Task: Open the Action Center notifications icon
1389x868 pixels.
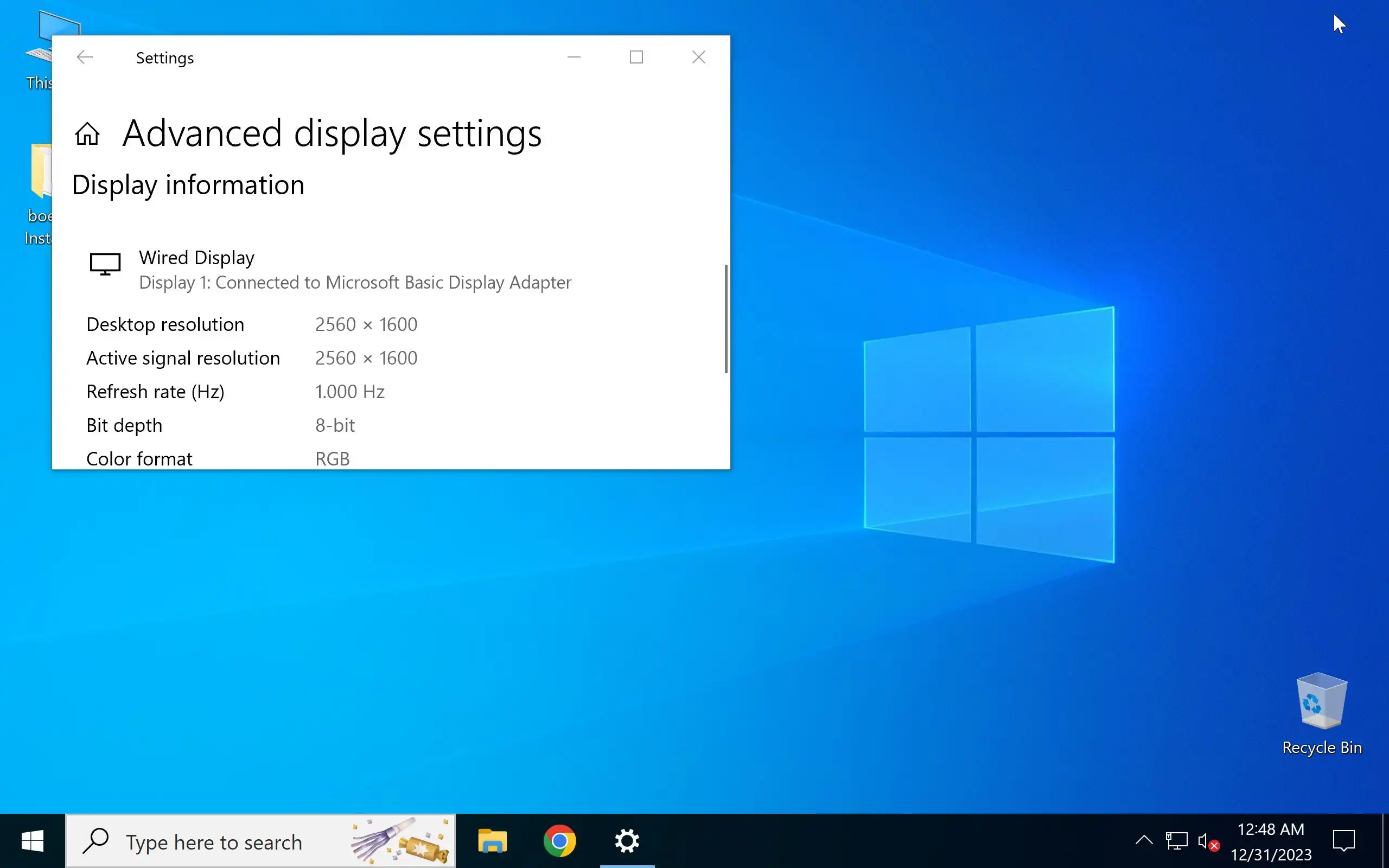Action: tap(1343, 841)
